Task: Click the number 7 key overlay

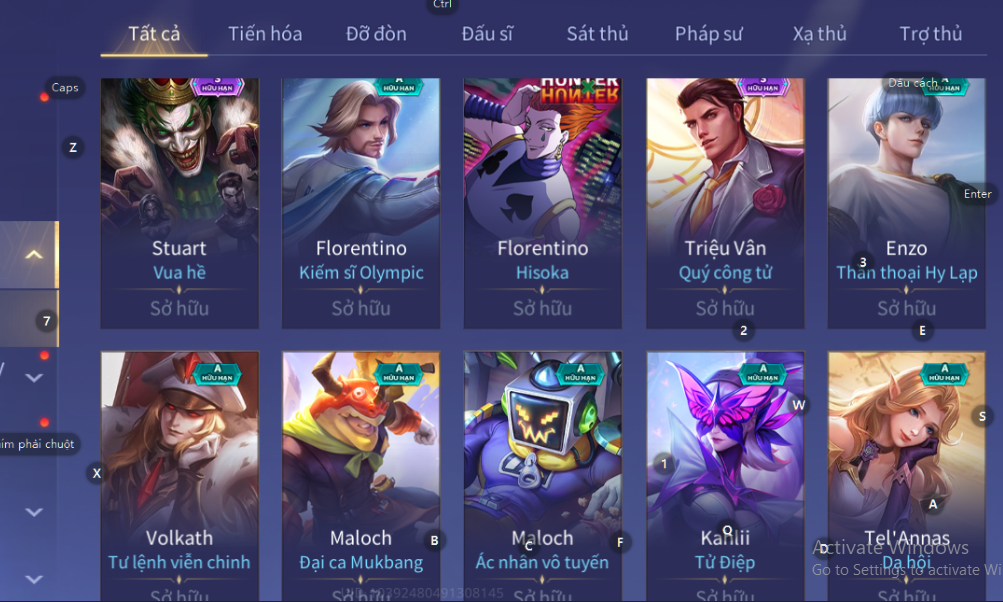Action: (x=46, y=321)
